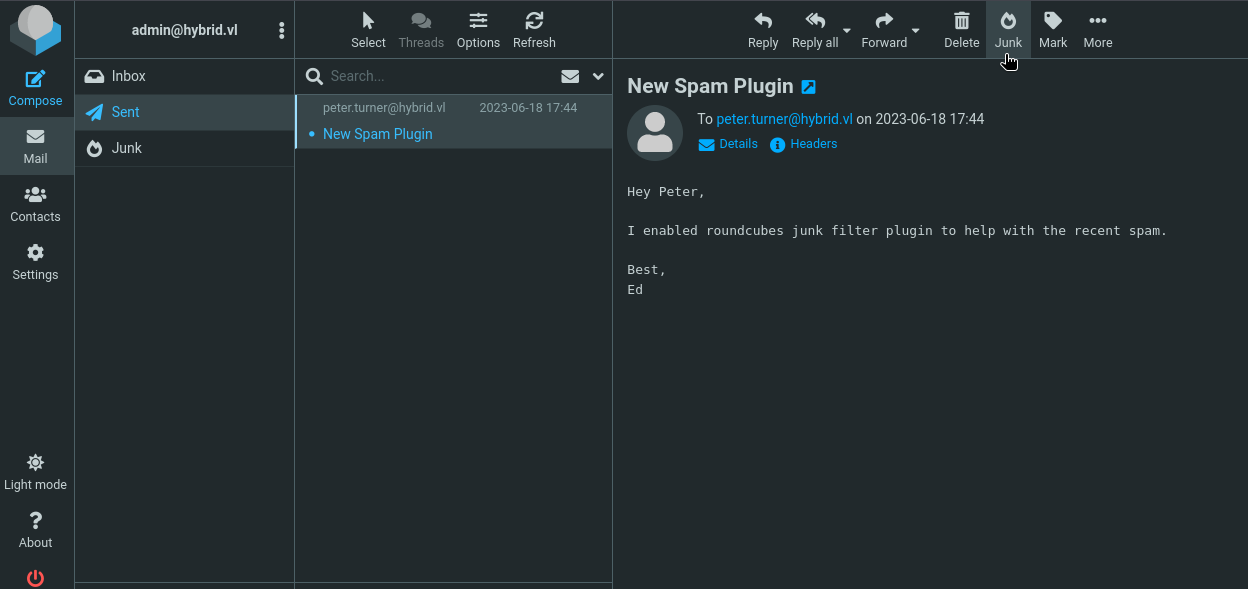1248x589 pixels.
Task: Click the peter.turner@hybrid.vl sender in the message list
Action: pyautogui.click(x=384, y=107)
